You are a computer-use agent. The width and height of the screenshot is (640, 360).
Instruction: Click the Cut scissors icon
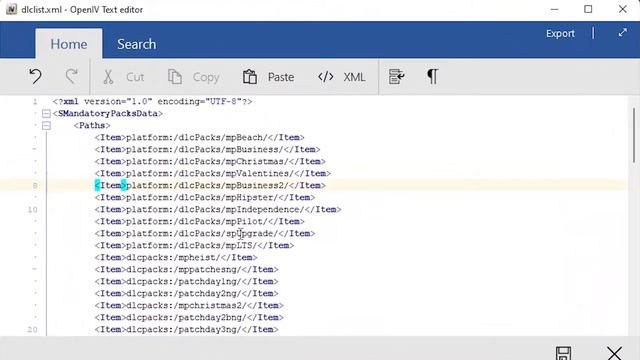point(108,77)
